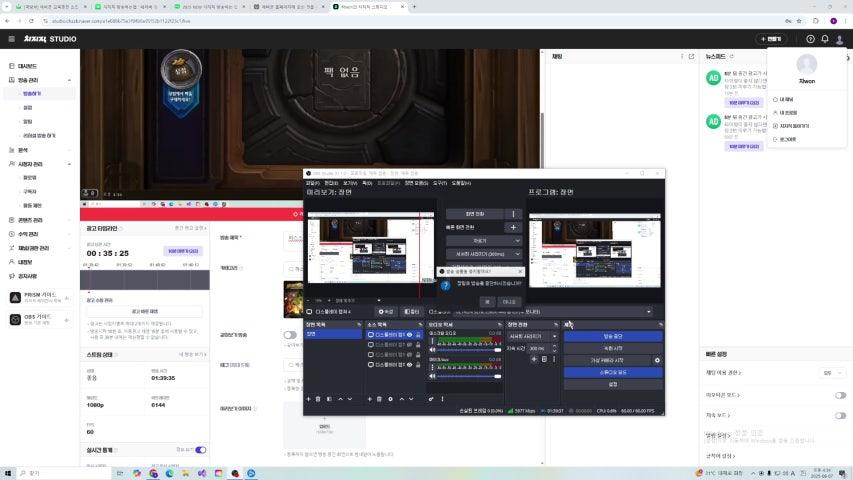Open OBS 도움말 menu
853x480 pixels.
click(x=461, y=183)
